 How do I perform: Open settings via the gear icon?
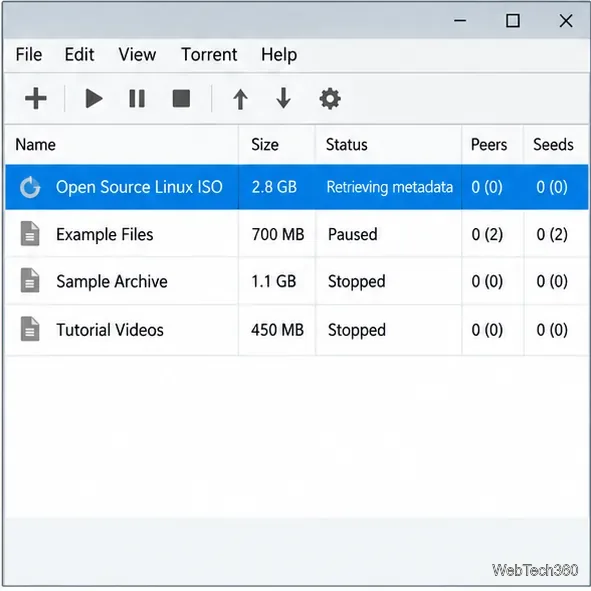click(330, 99)
